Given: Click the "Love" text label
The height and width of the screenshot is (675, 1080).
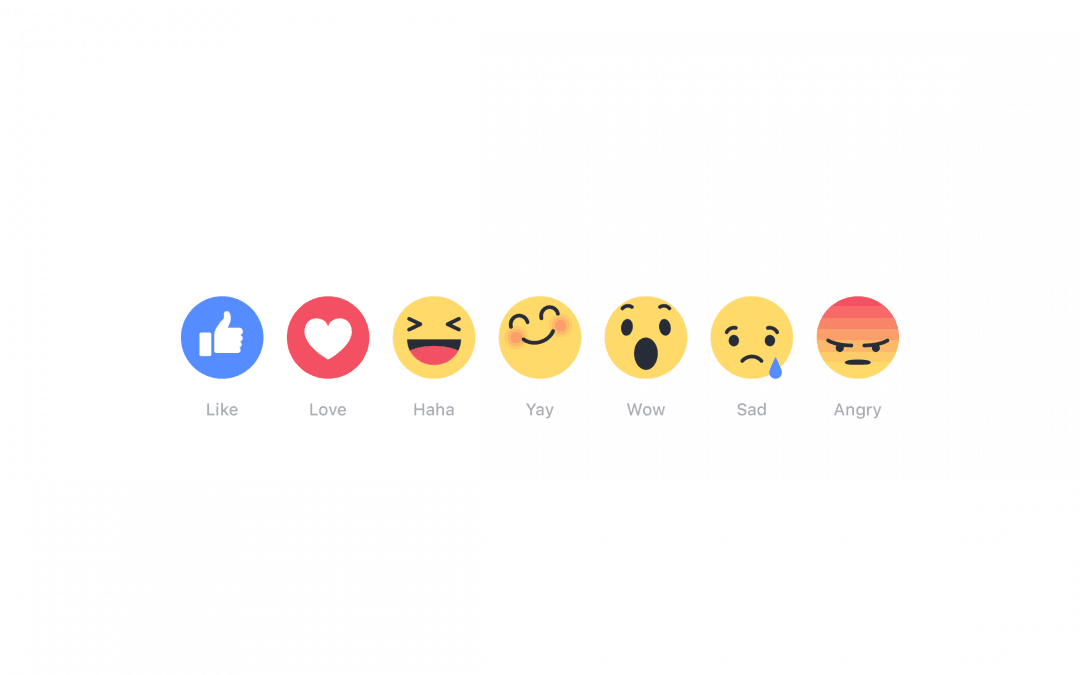Looking at the screenshot, I should pyautogui.click(x=328, y=410).
